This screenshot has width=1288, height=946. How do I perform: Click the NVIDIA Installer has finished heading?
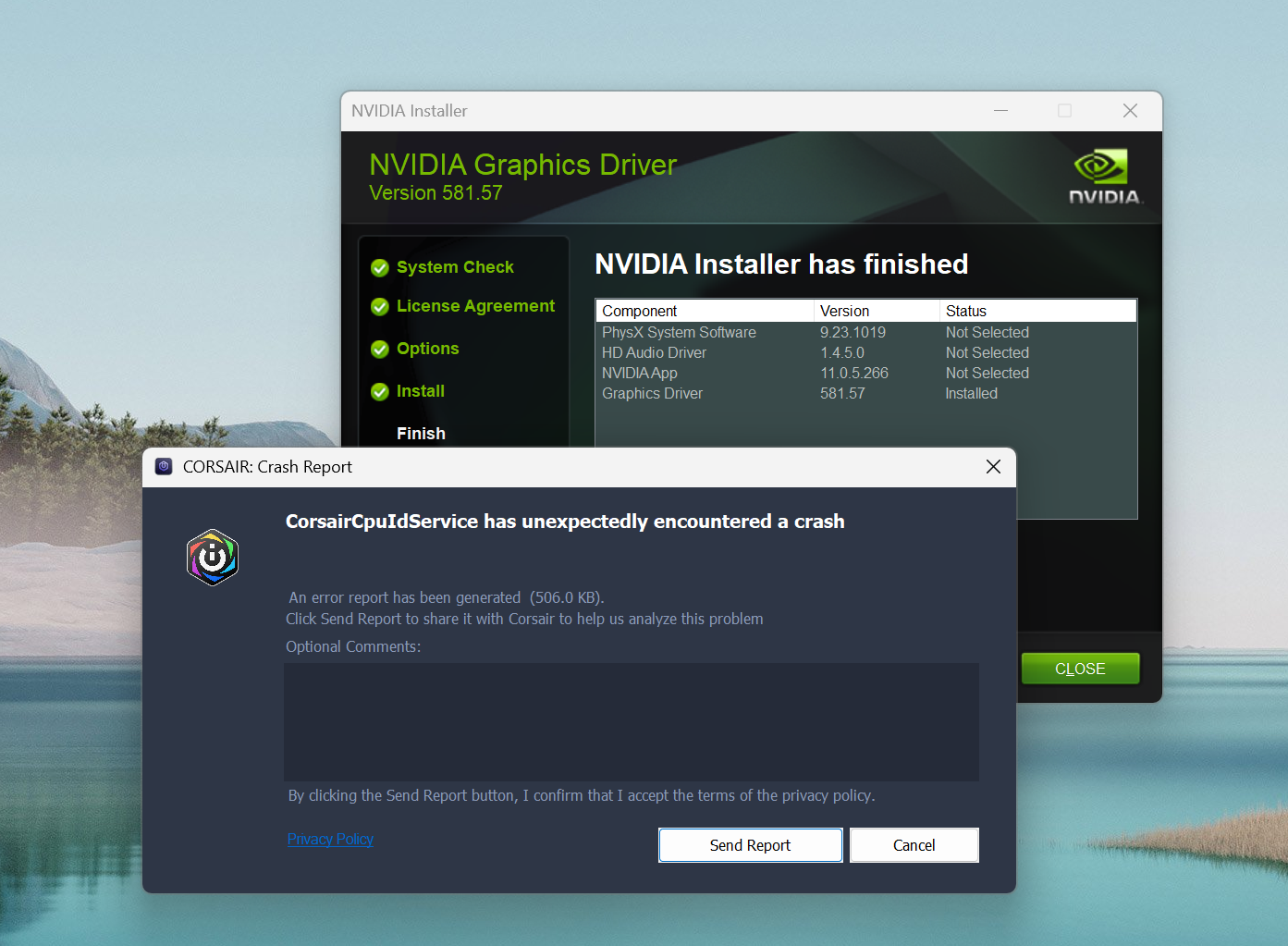781,264
